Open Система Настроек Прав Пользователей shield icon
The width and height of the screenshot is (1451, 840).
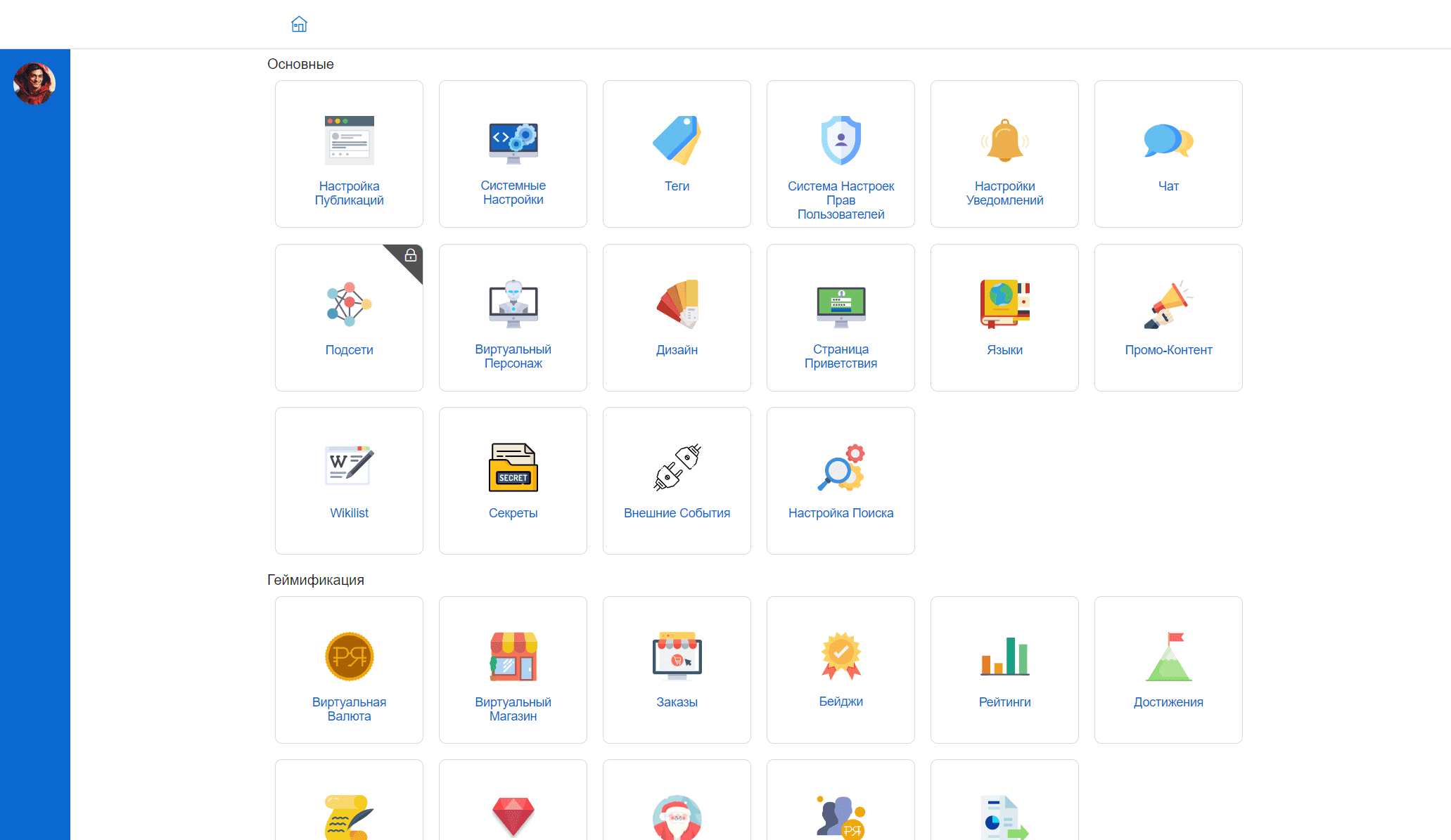[x=840, y=140]
